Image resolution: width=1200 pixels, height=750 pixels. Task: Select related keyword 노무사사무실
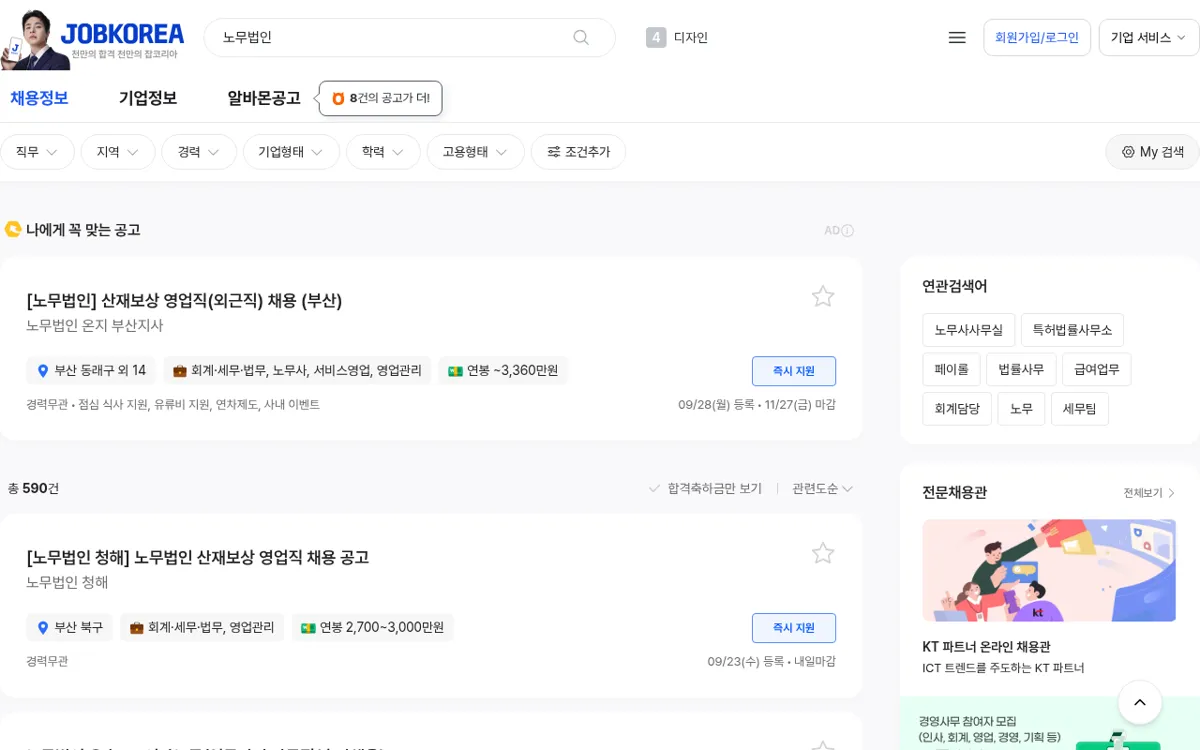click(x=969, y=330)
